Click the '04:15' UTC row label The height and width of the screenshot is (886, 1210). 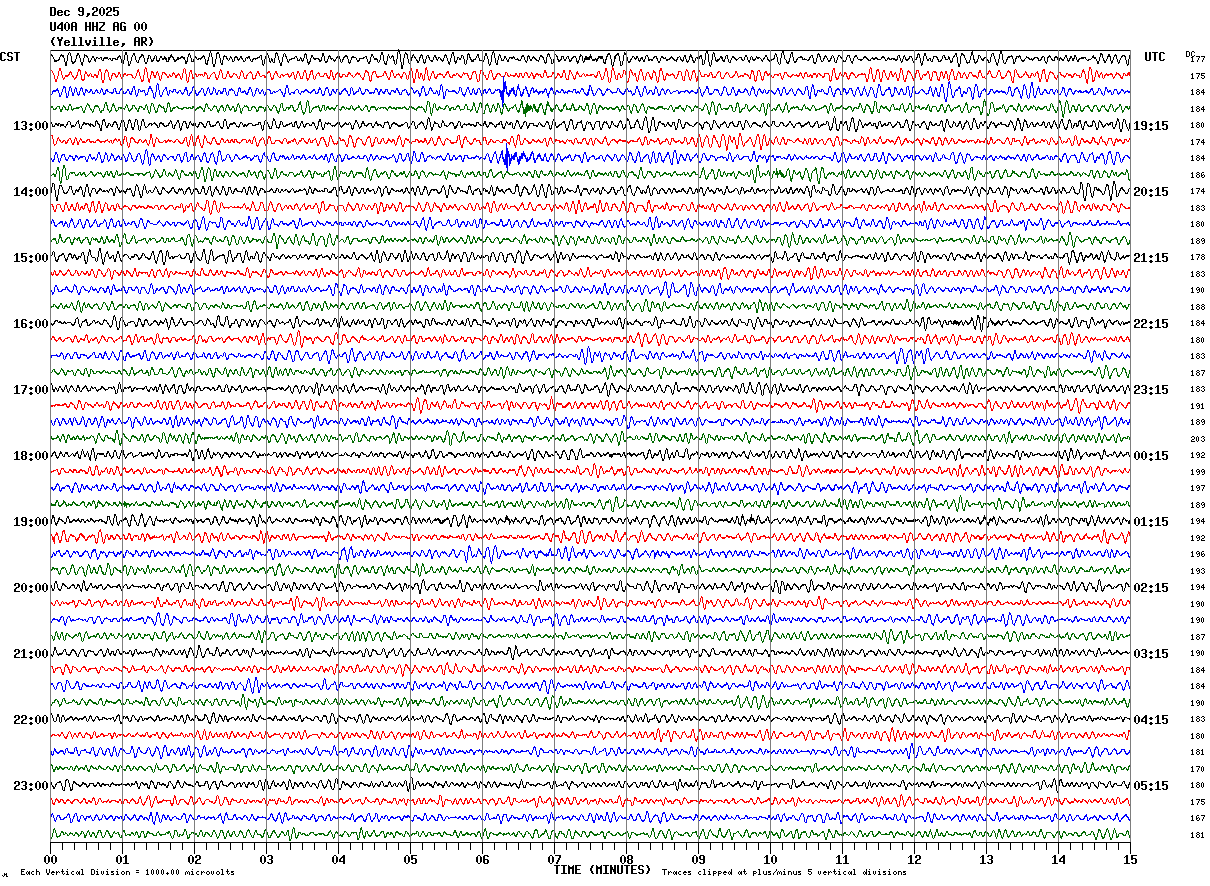1150,720
